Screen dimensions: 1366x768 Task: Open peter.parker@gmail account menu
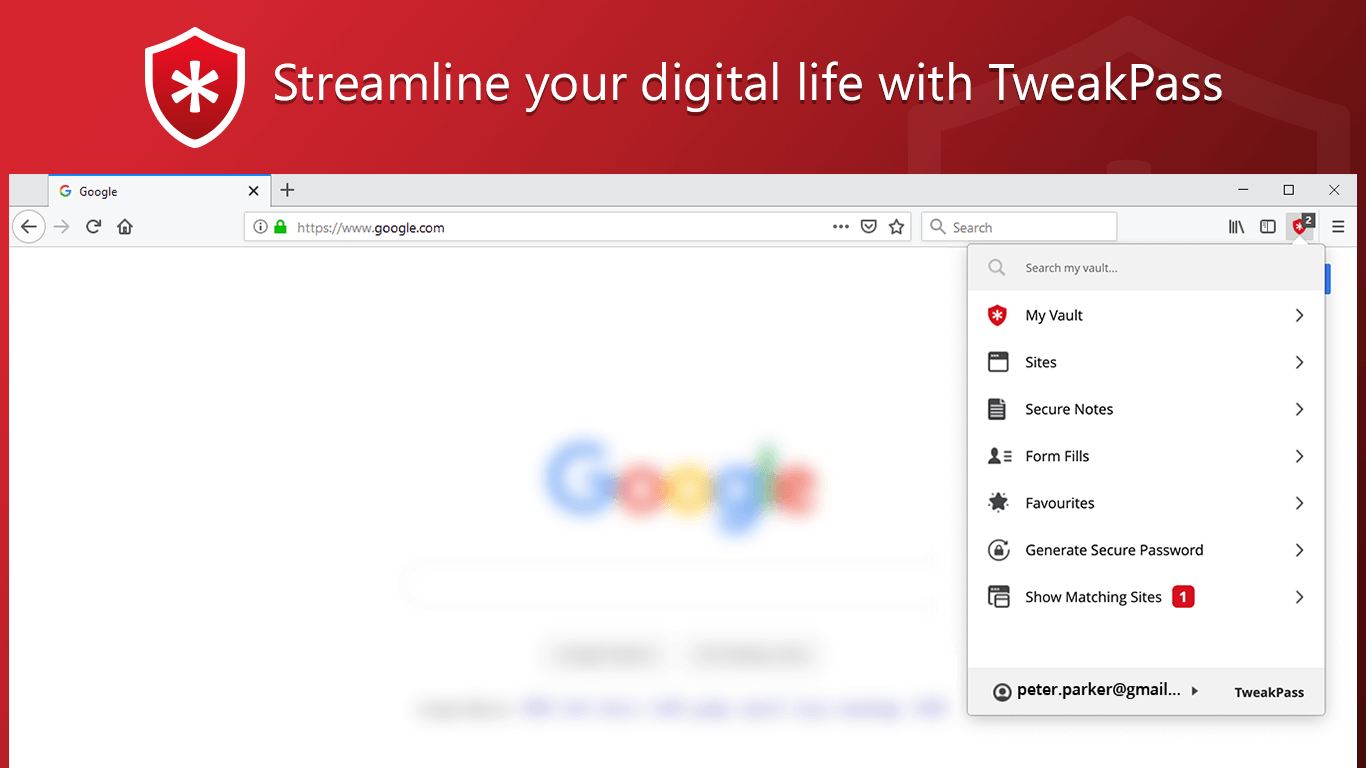[x=1107, y=690]
